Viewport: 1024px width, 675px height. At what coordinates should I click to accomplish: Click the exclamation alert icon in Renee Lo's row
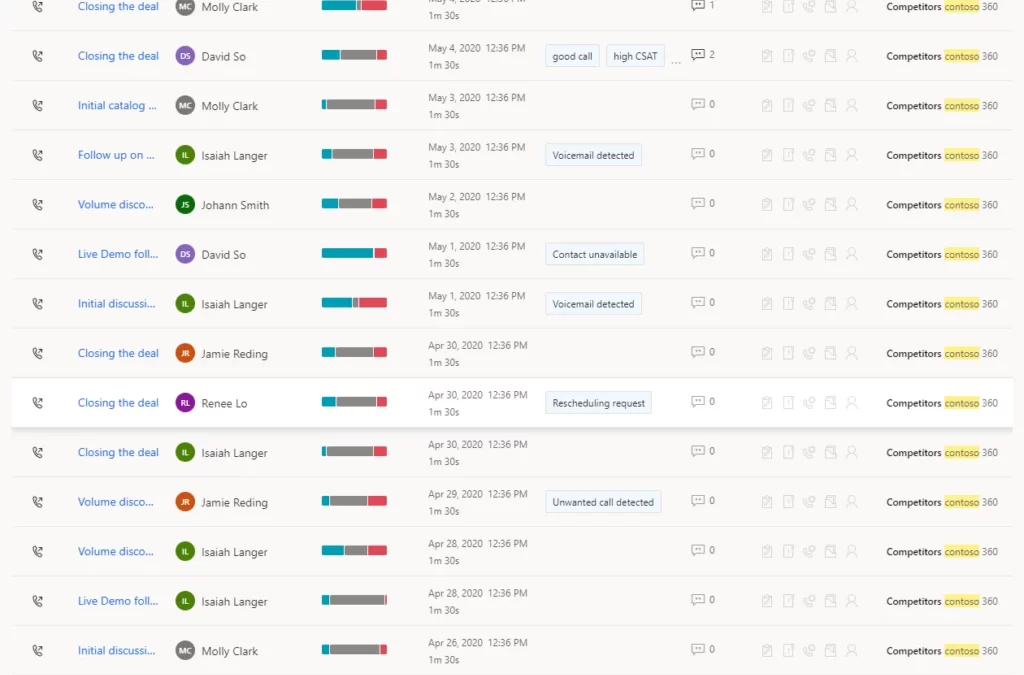(788, 403)
